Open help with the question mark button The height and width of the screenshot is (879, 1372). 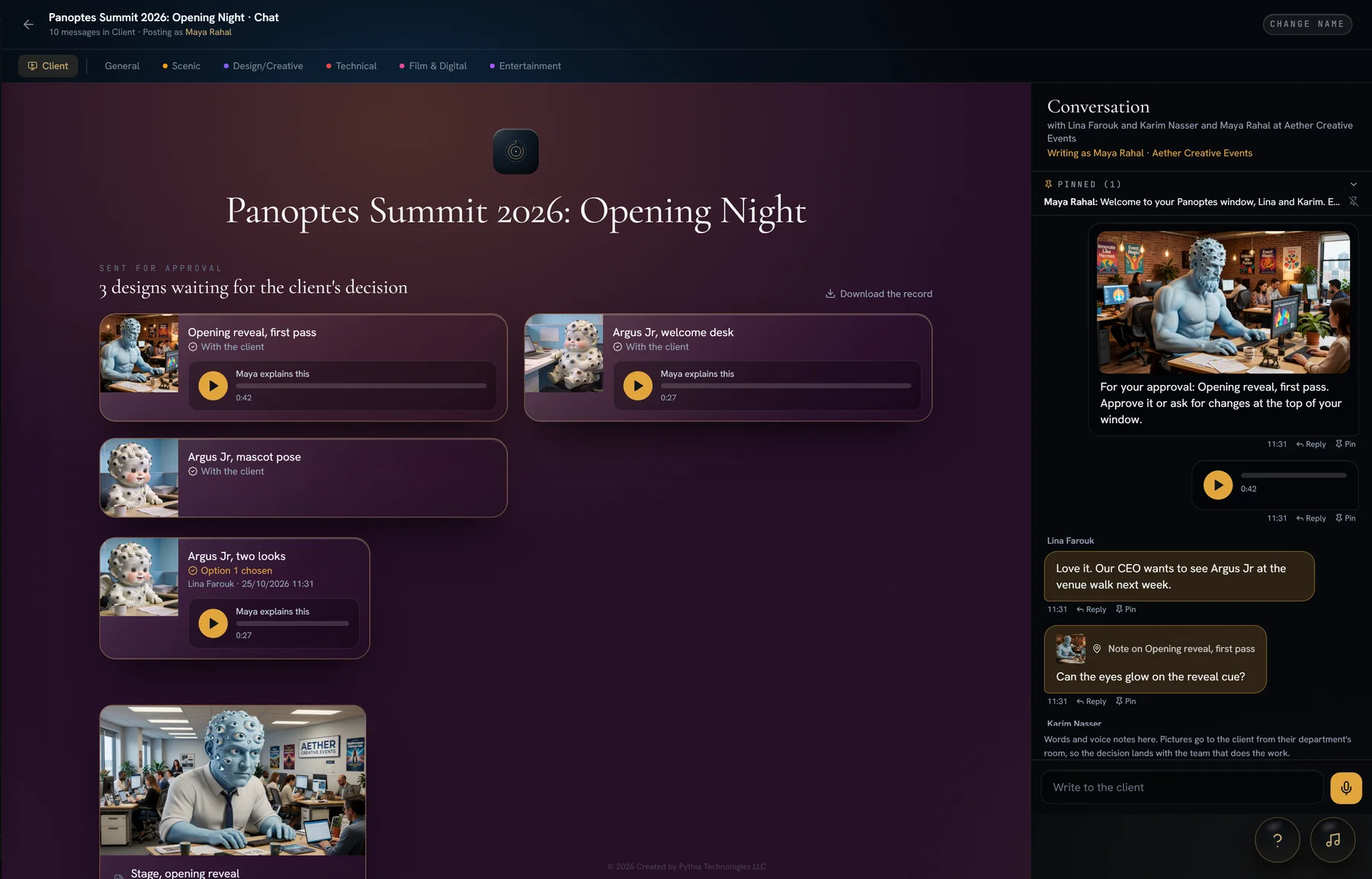1277,840
